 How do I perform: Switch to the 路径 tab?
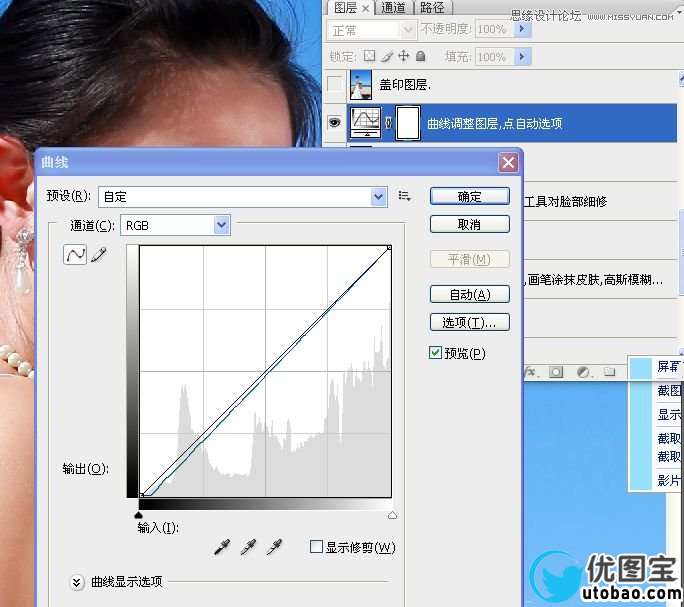(x=432, y=7)
